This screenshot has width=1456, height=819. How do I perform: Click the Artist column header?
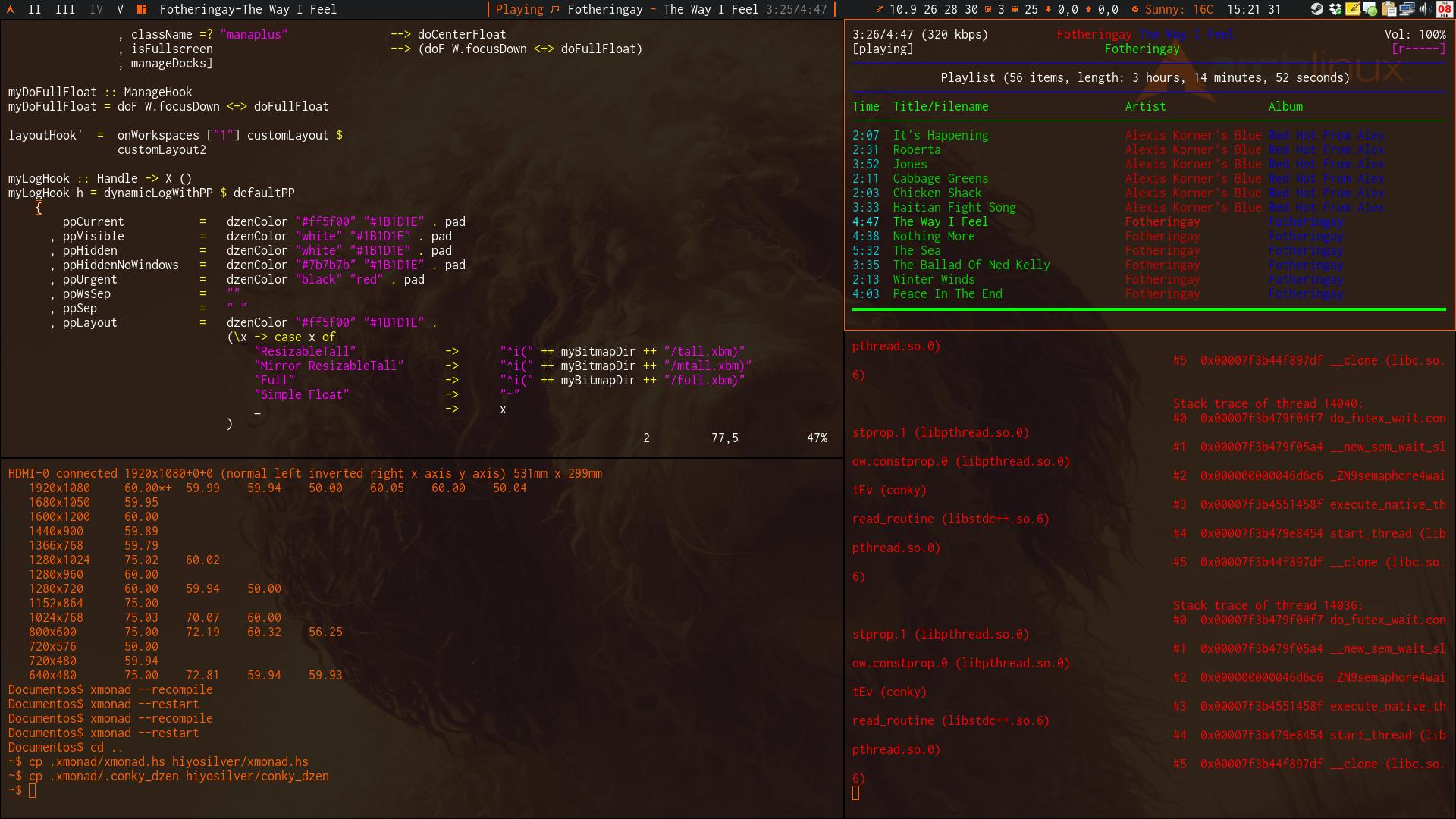[x=1145, y=106]
